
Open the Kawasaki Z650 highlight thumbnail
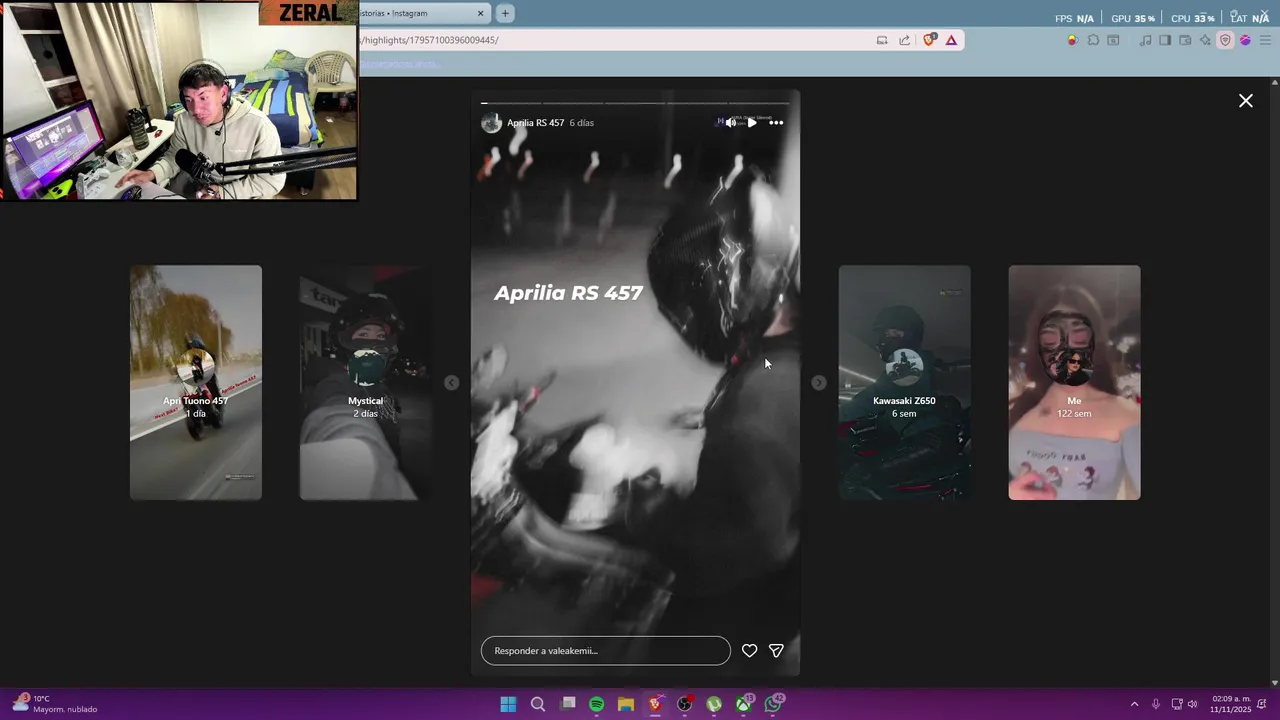coord(904,382)
